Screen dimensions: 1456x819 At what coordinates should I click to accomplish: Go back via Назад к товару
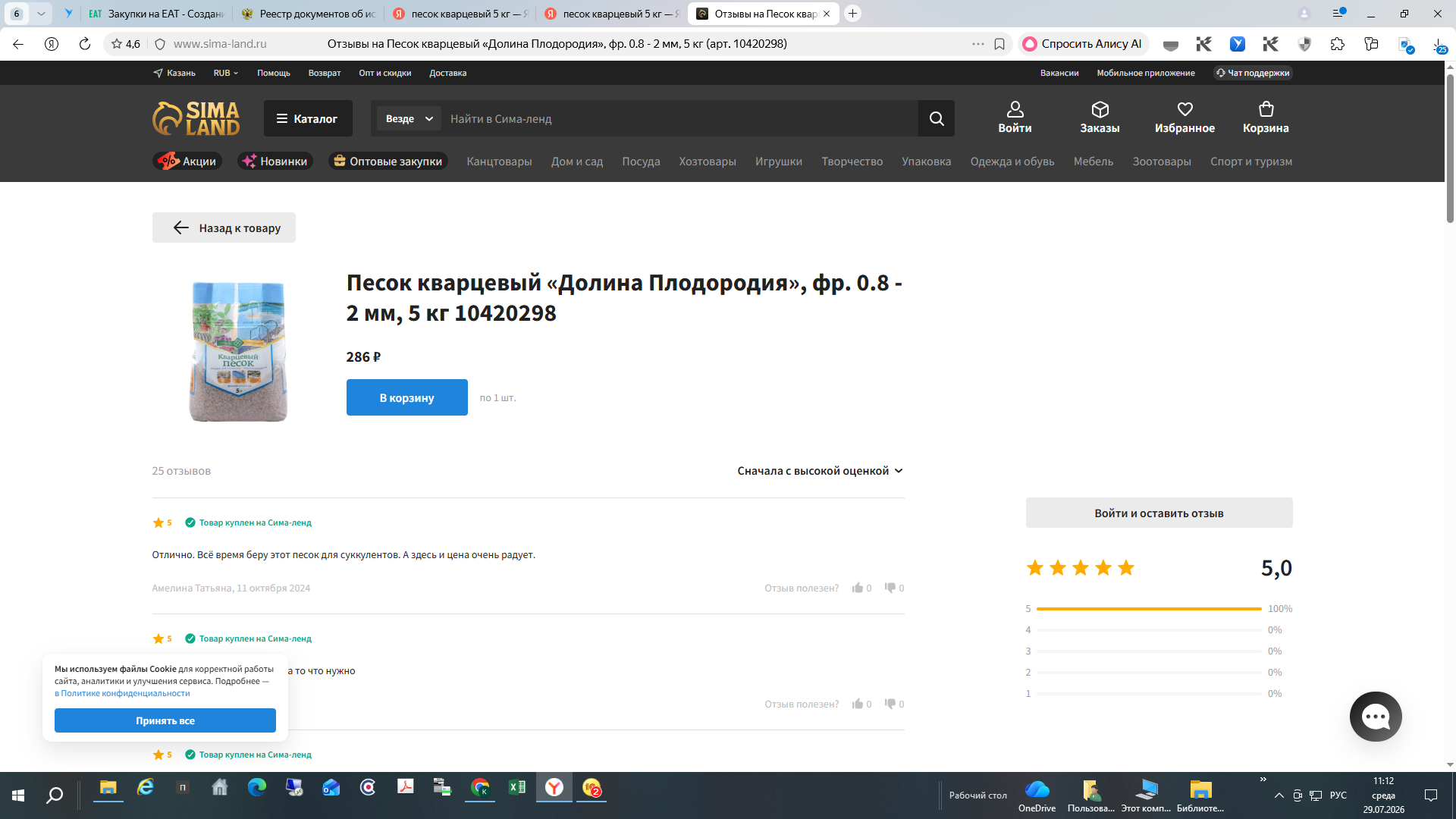[224, 227]
